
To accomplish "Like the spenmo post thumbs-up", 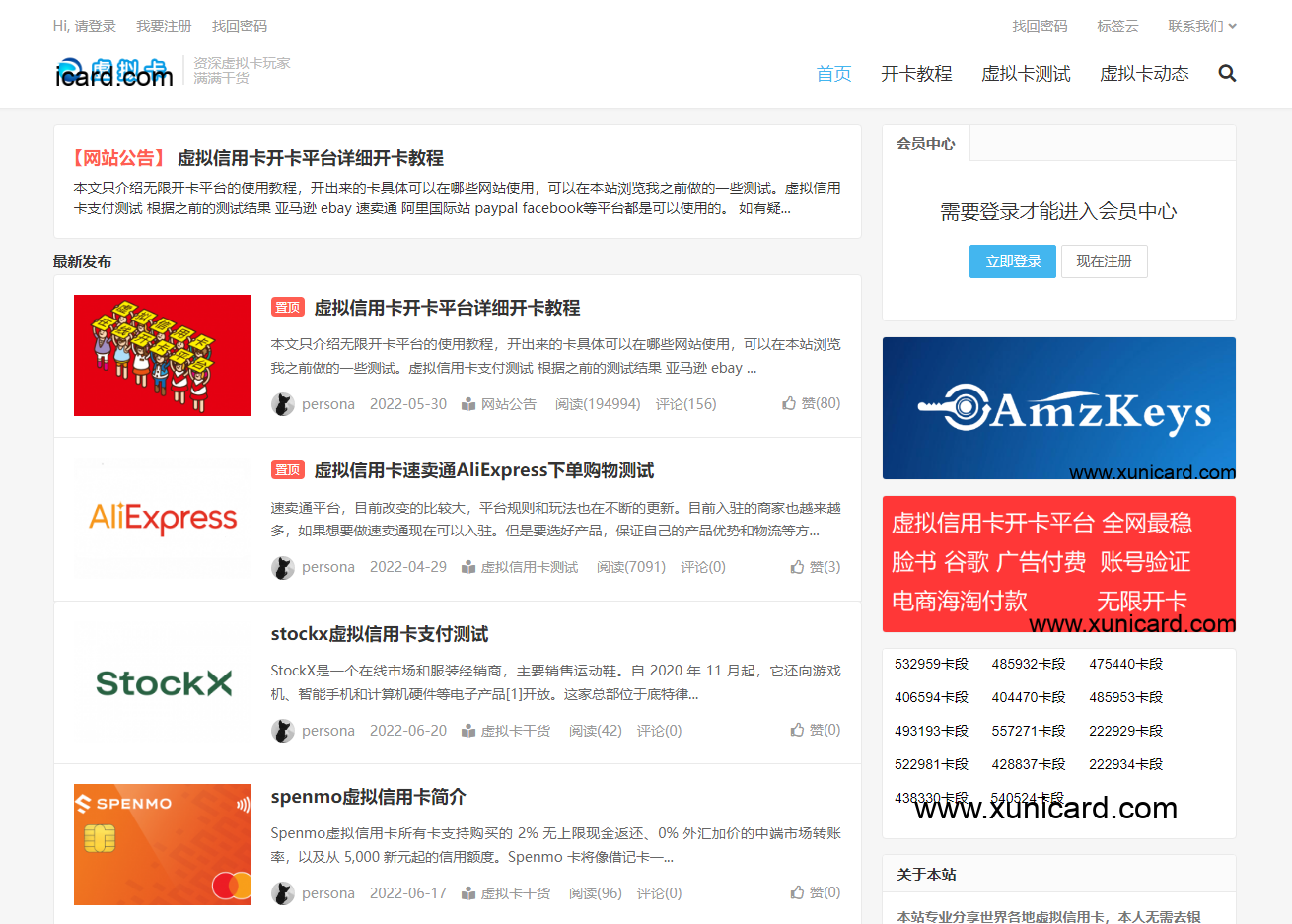I will pos(815,892).
